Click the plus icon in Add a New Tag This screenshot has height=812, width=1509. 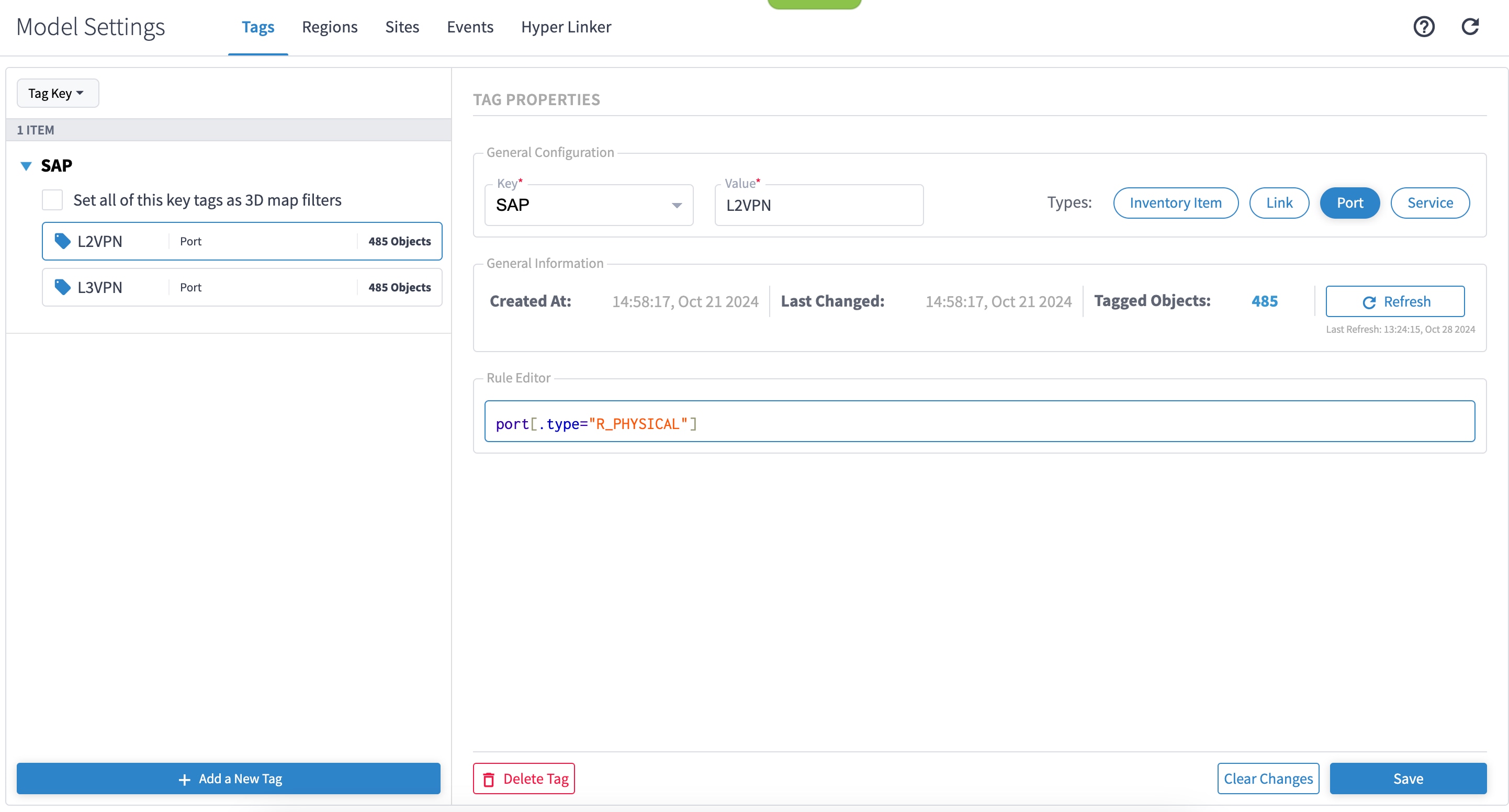[x=185, y=779]
